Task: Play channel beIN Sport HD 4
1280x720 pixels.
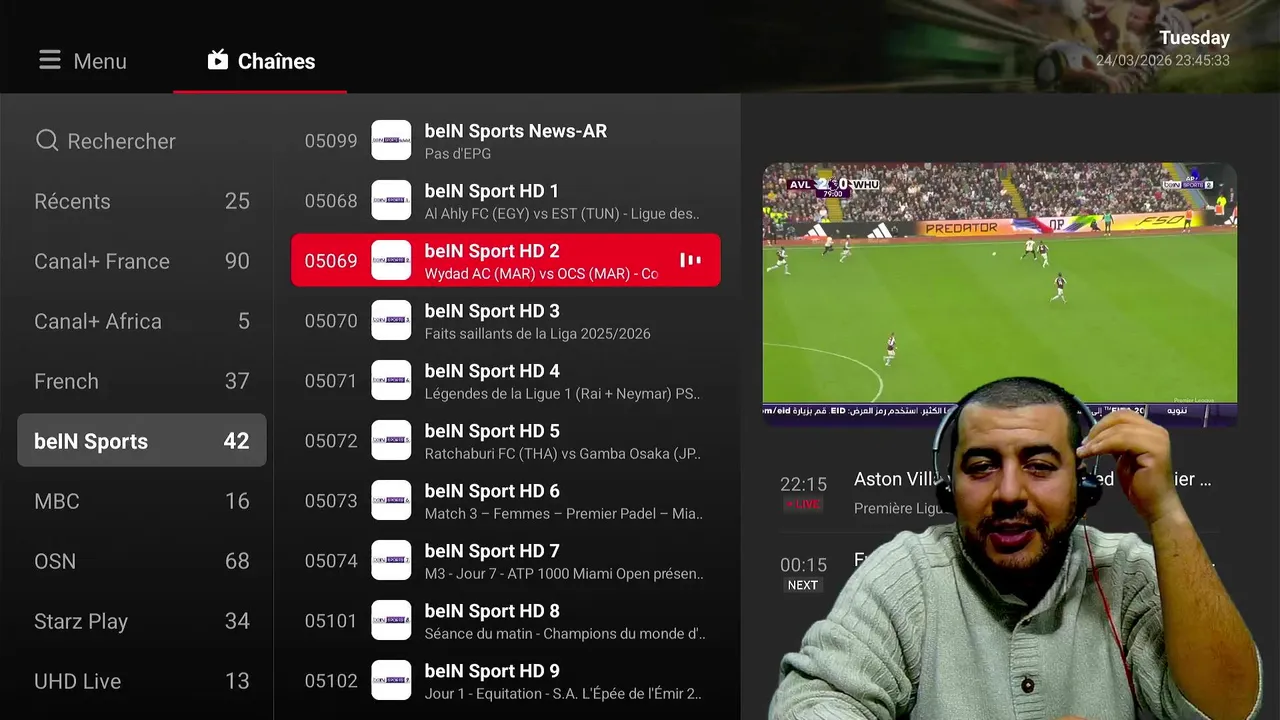Action: 506,380
